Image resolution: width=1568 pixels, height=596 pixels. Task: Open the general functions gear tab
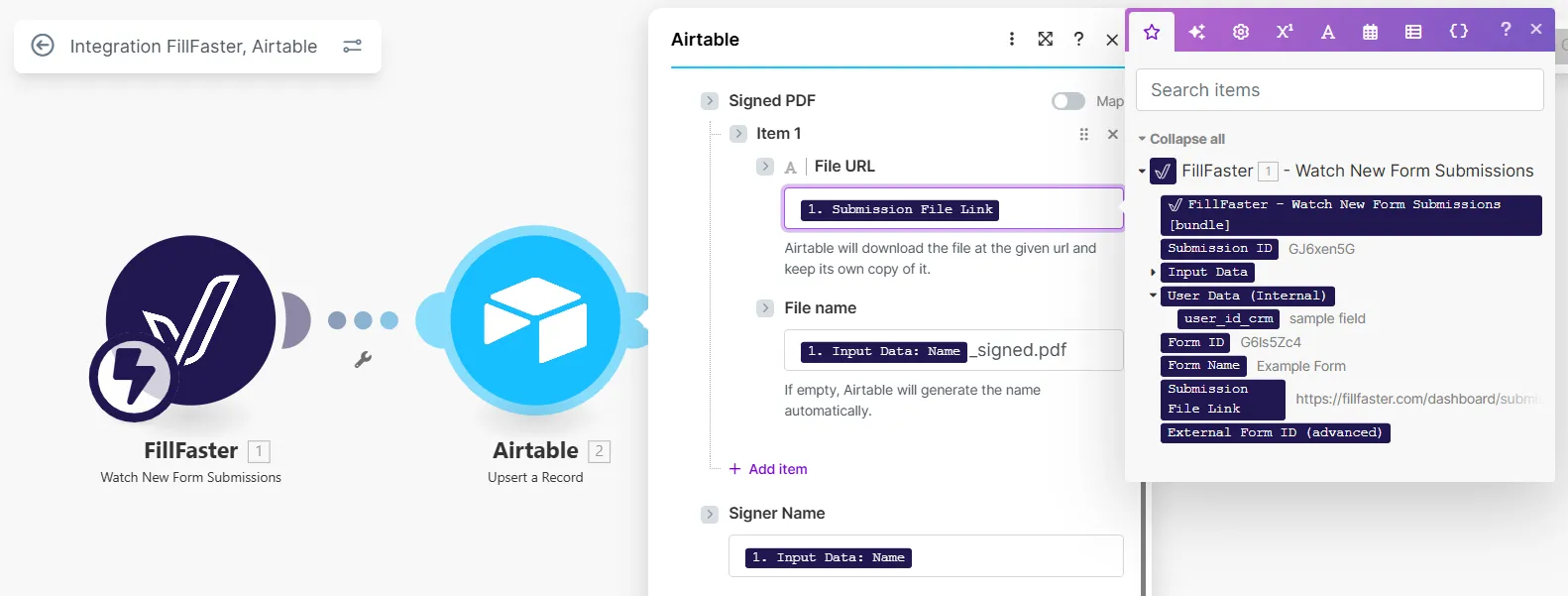(1241, 32)
